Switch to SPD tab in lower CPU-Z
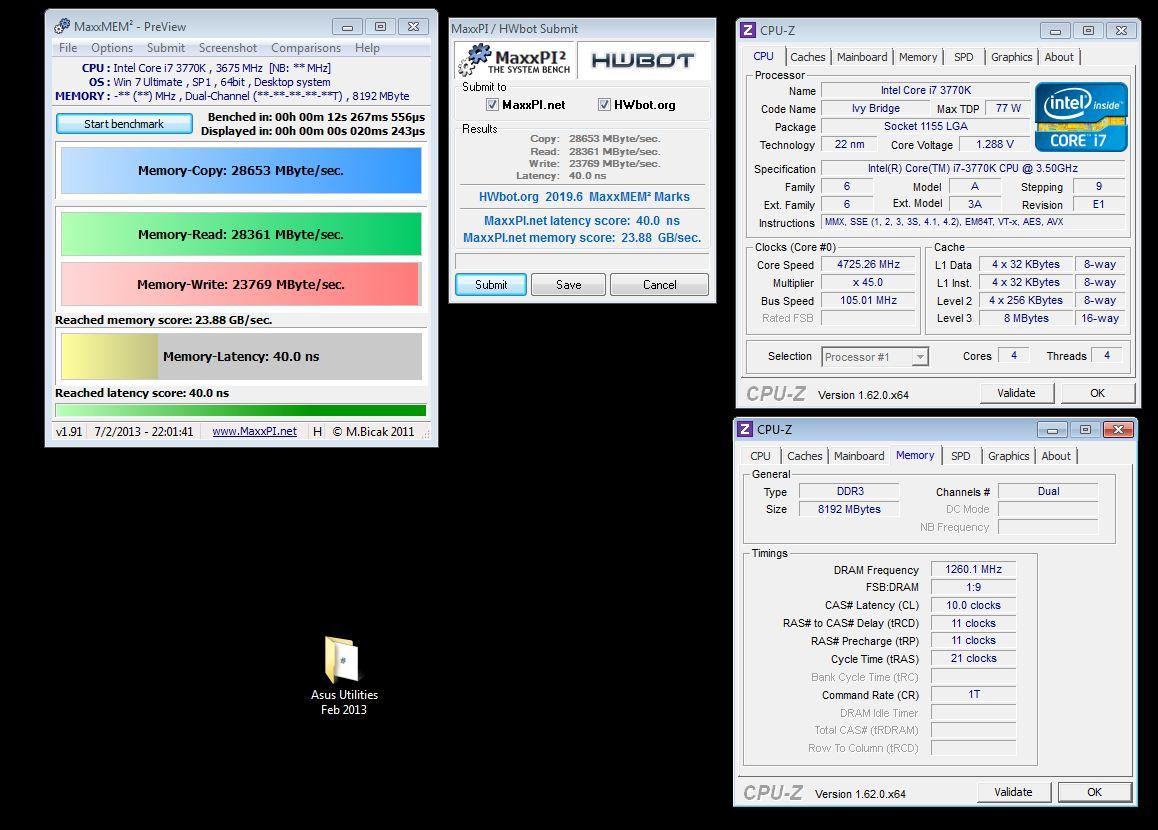Image resolution: width=1158 pixels, height=830 pixels. [960, 456]
